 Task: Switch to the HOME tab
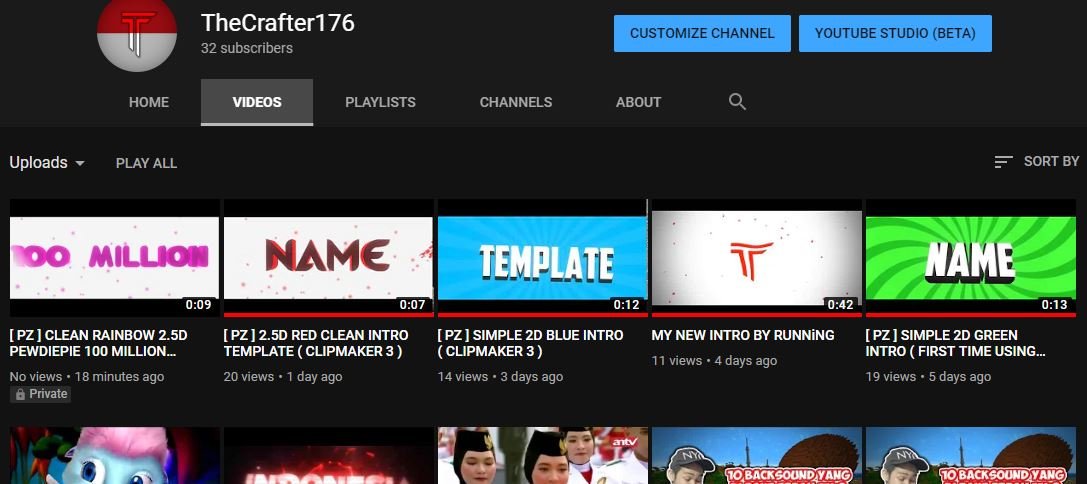coord(148,102)
